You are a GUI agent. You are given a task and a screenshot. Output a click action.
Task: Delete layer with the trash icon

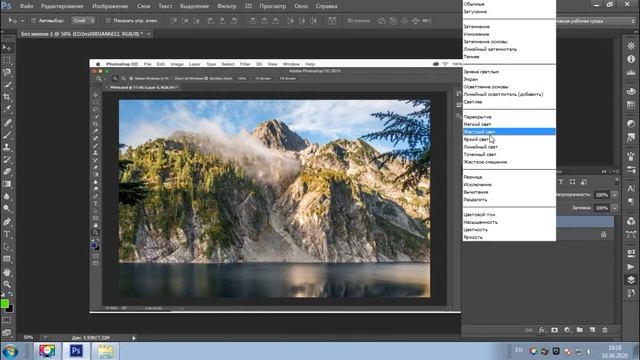click(605, 330)
